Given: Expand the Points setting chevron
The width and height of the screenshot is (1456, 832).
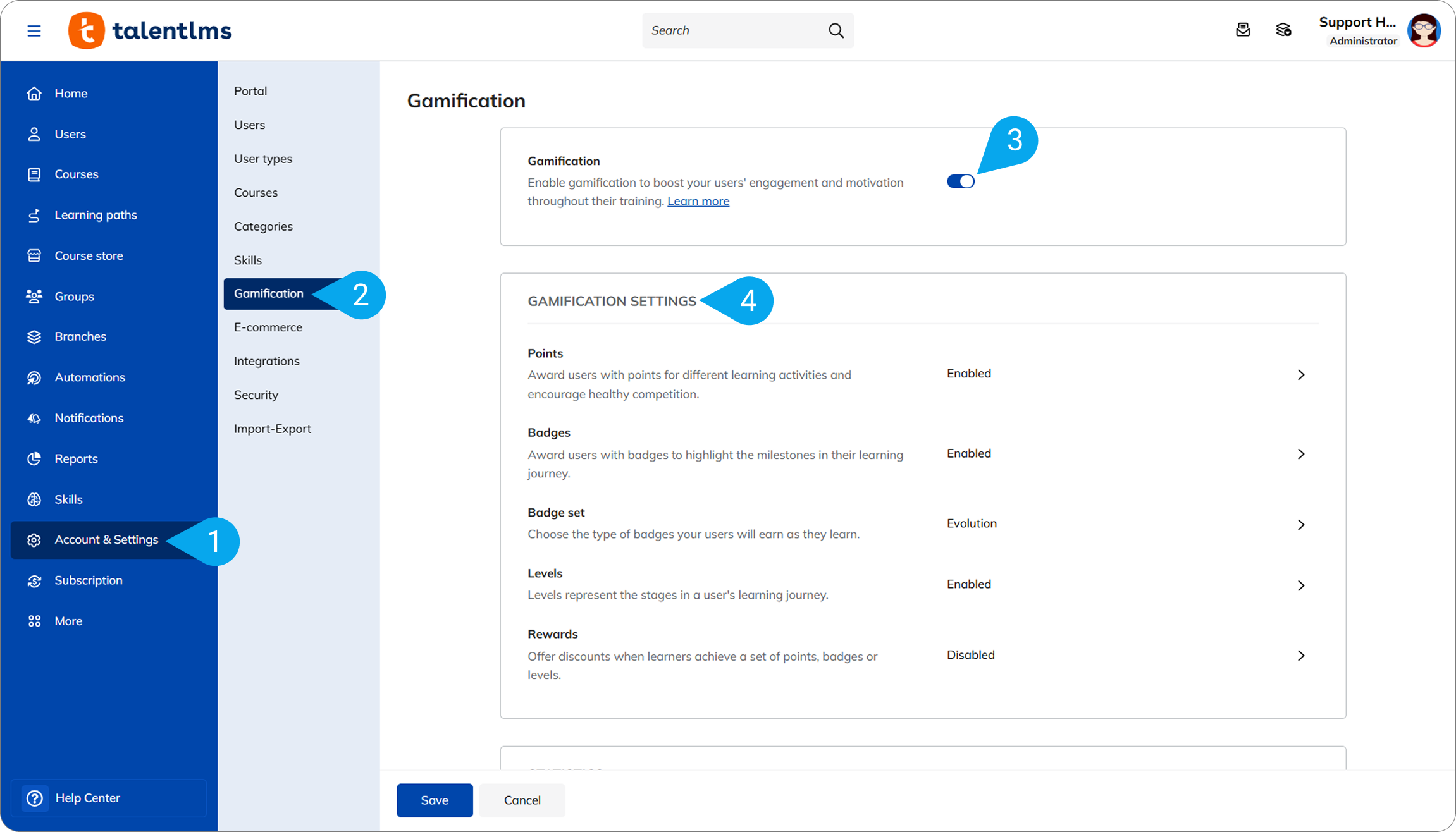Looking at the screenshot, I should [1301, 375].
